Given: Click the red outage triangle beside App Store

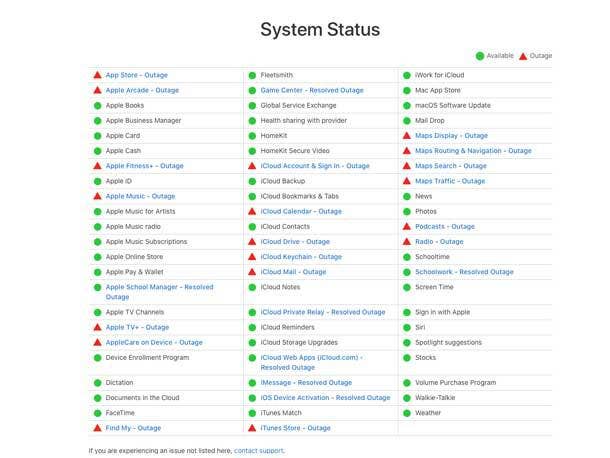Looking at the screenshot, I should [97, 75].
